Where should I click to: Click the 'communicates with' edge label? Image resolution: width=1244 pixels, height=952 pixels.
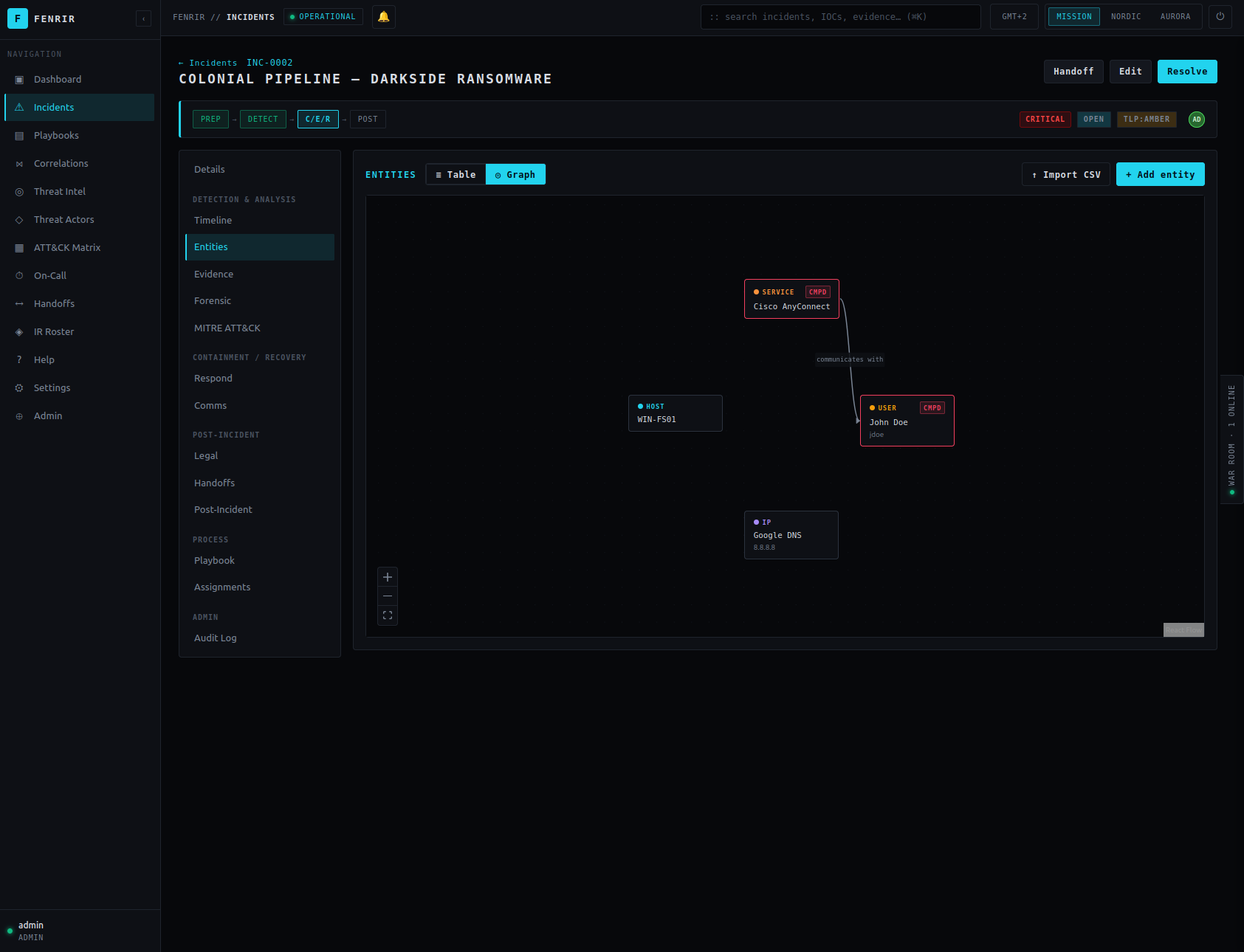pyautogui.click(x=850, y=360)
